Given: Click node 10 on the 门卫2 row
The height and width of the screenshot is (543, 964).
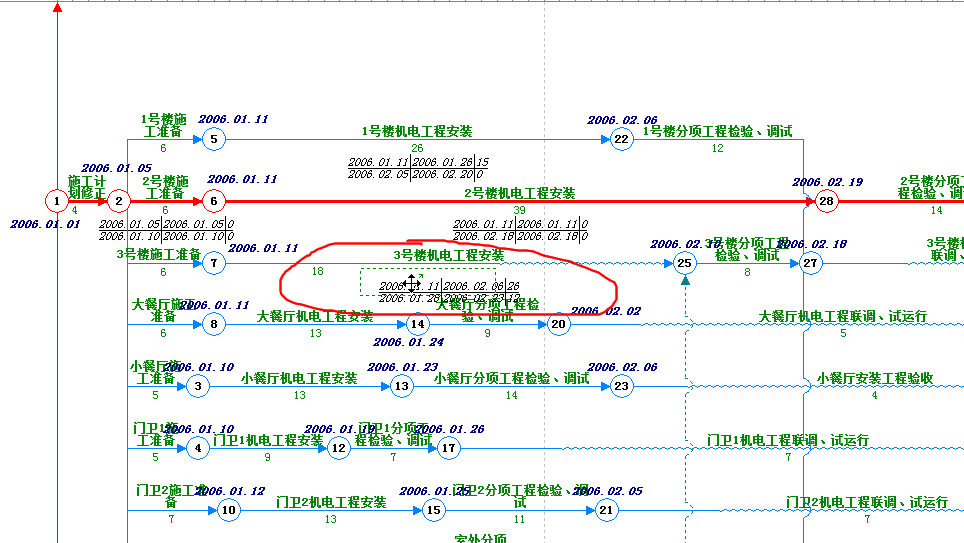Looking at the screenshot, I should [x=229, y=510].
